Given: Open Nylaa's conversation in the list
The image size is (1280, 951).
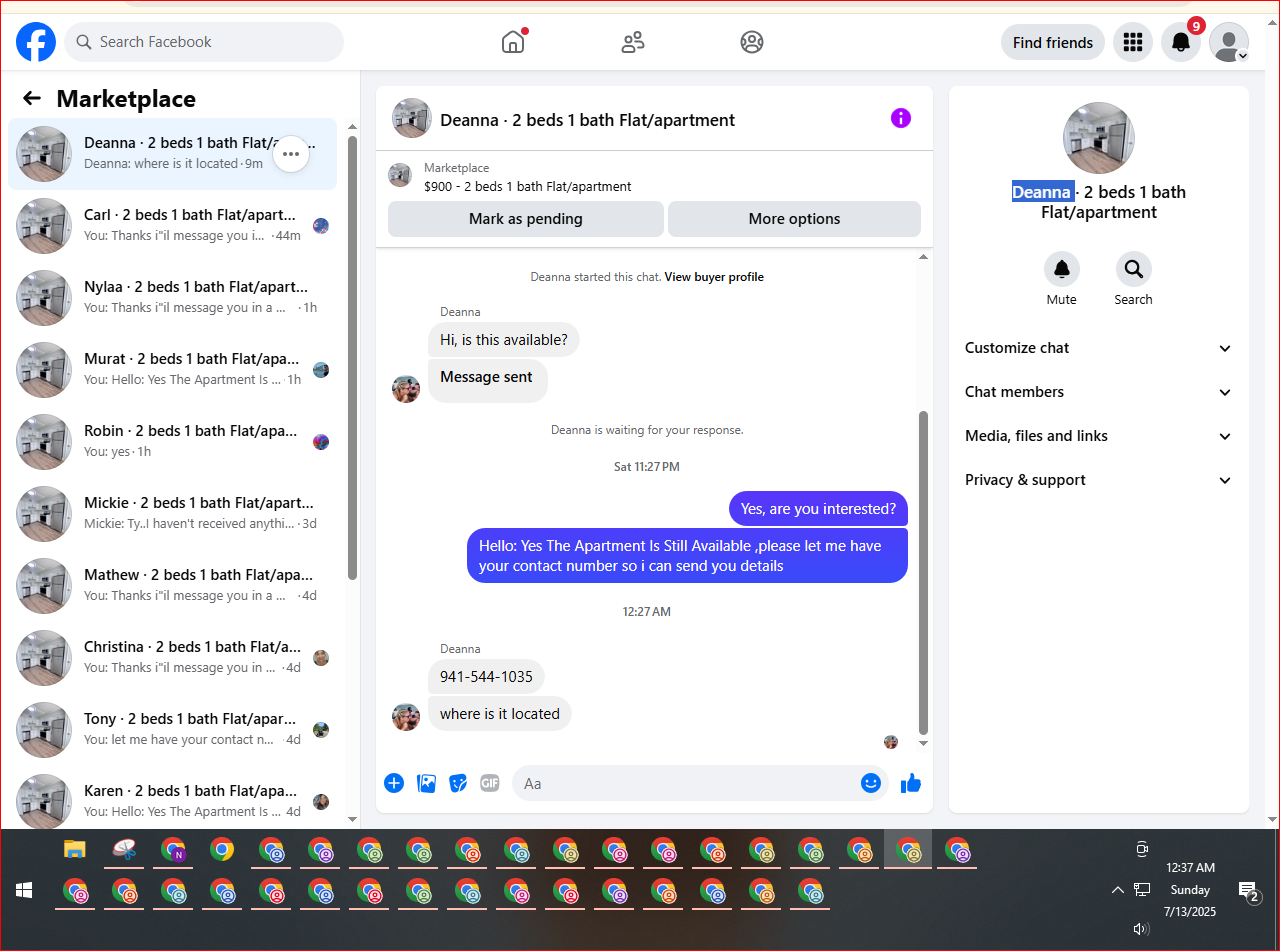Looking at the screenshot, I should click(x=172, y=297).
